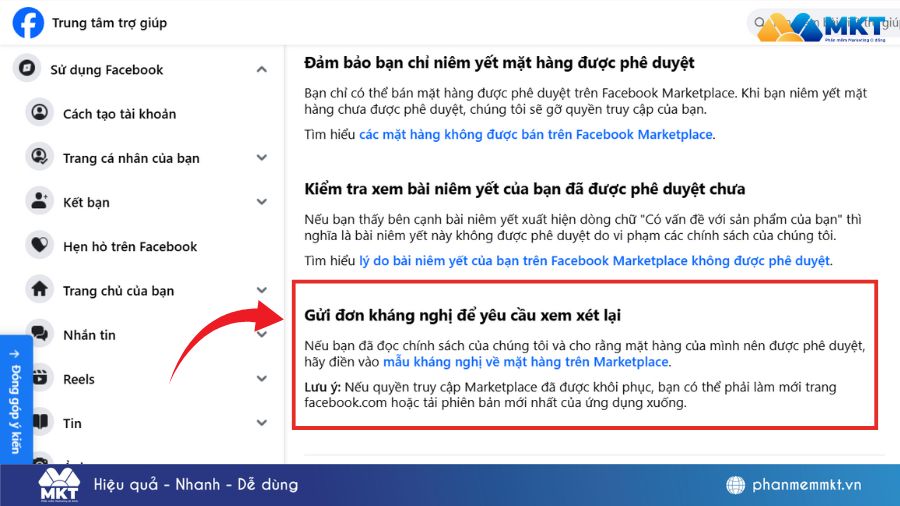Click heading Đảm bảo bạn chỉ niêm yết mặt hàng
This screenshot has width=900, height=506.
pos(499,63)
